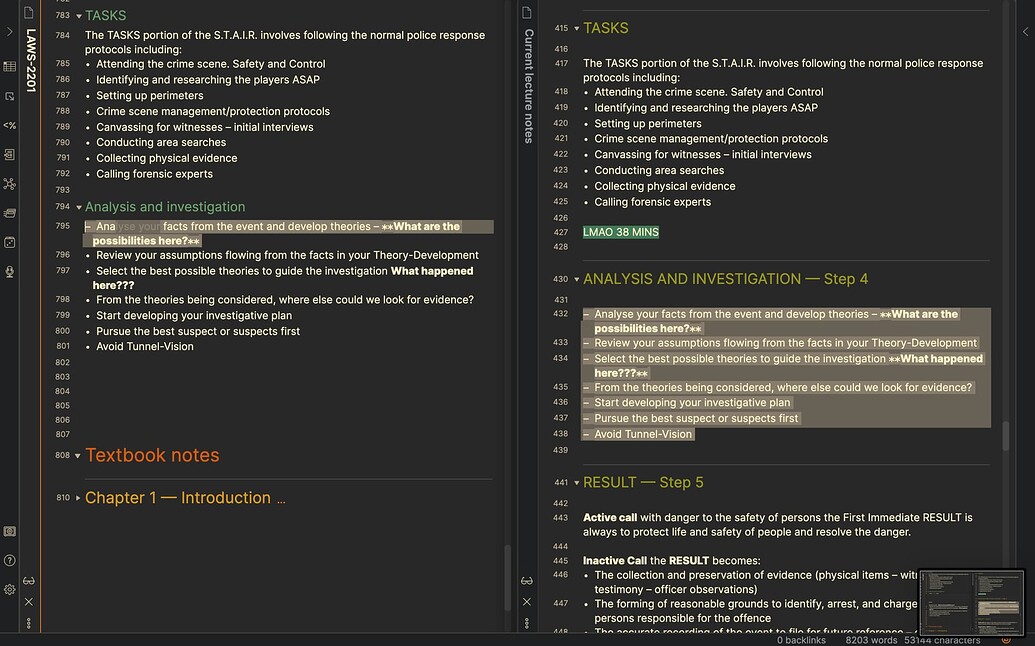
Task: Open more options dots in Current lecture notes
Action: [x=527, y=623]
